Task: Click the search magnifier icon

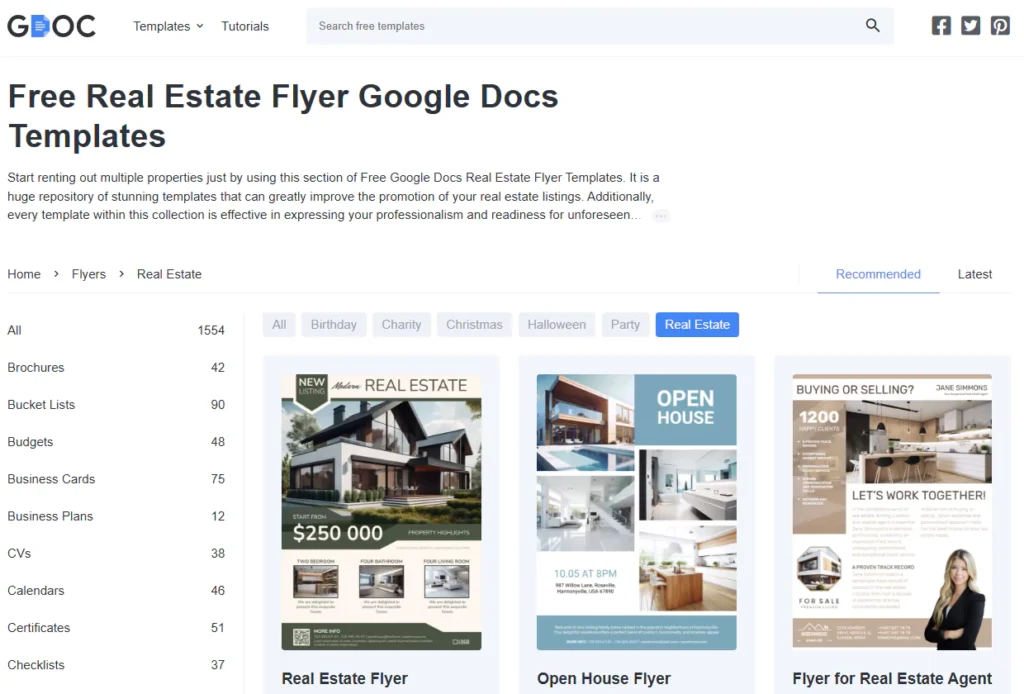Action: pyautogui.click(x=872, y=25)
